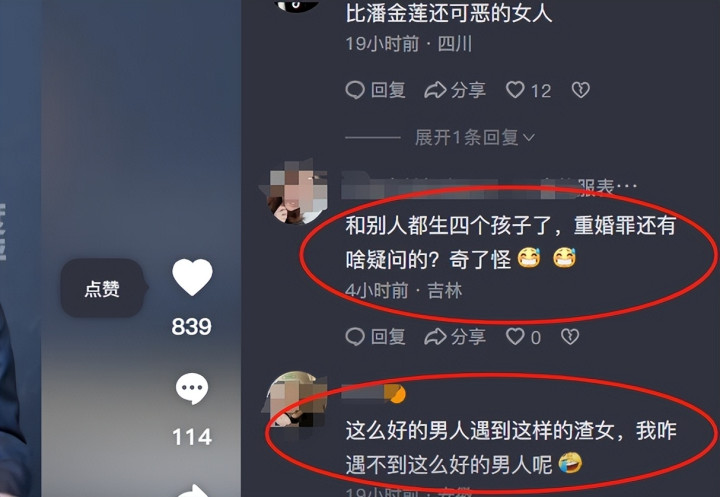This screenshot has width=720, height=497.
Task: Click the 839 like count
Action: [x=191, y=327]
